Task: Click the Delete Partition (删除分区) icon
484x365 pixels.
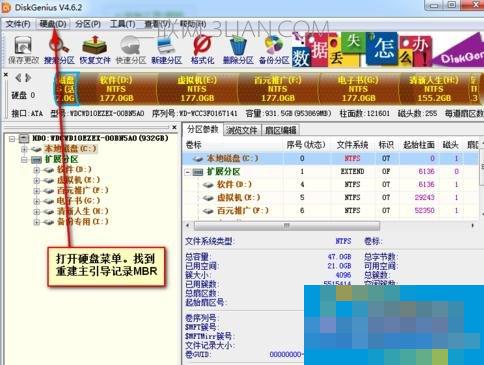Action: click(238, 50)
